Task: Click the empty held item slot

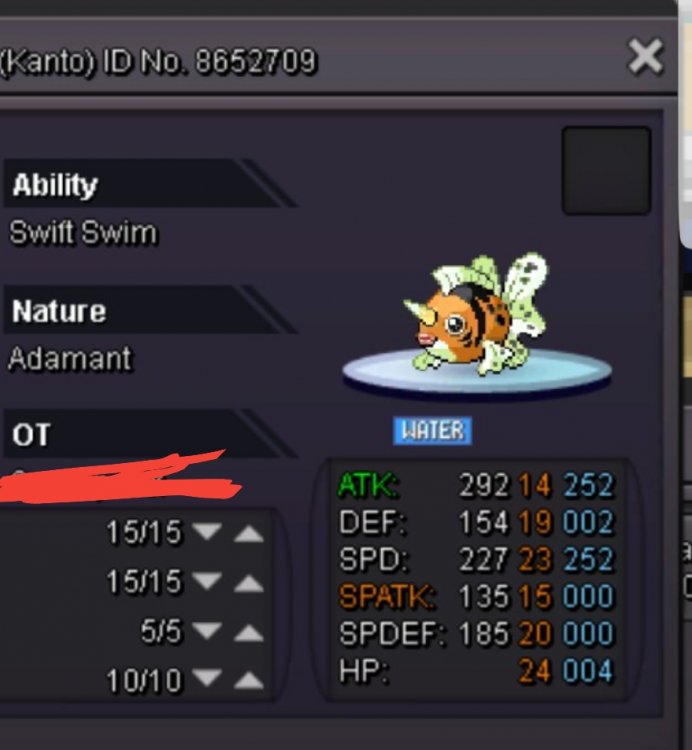Action: tap(606, 170)
